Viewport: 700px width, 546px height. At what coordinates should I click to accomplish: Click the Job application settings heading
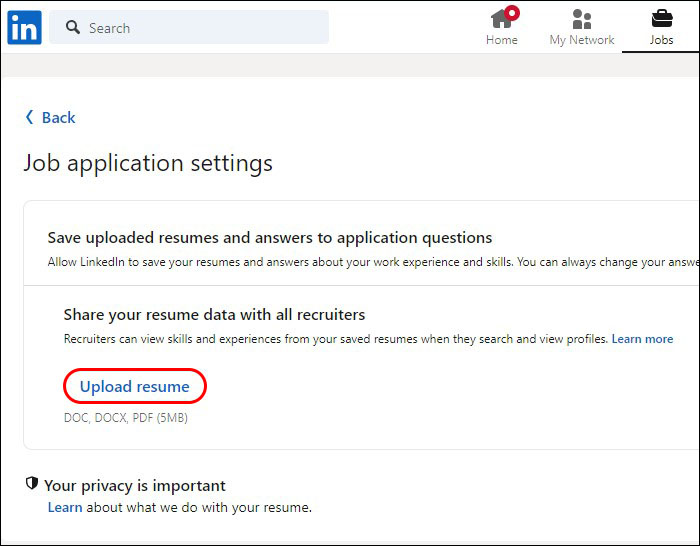[148, 163]
